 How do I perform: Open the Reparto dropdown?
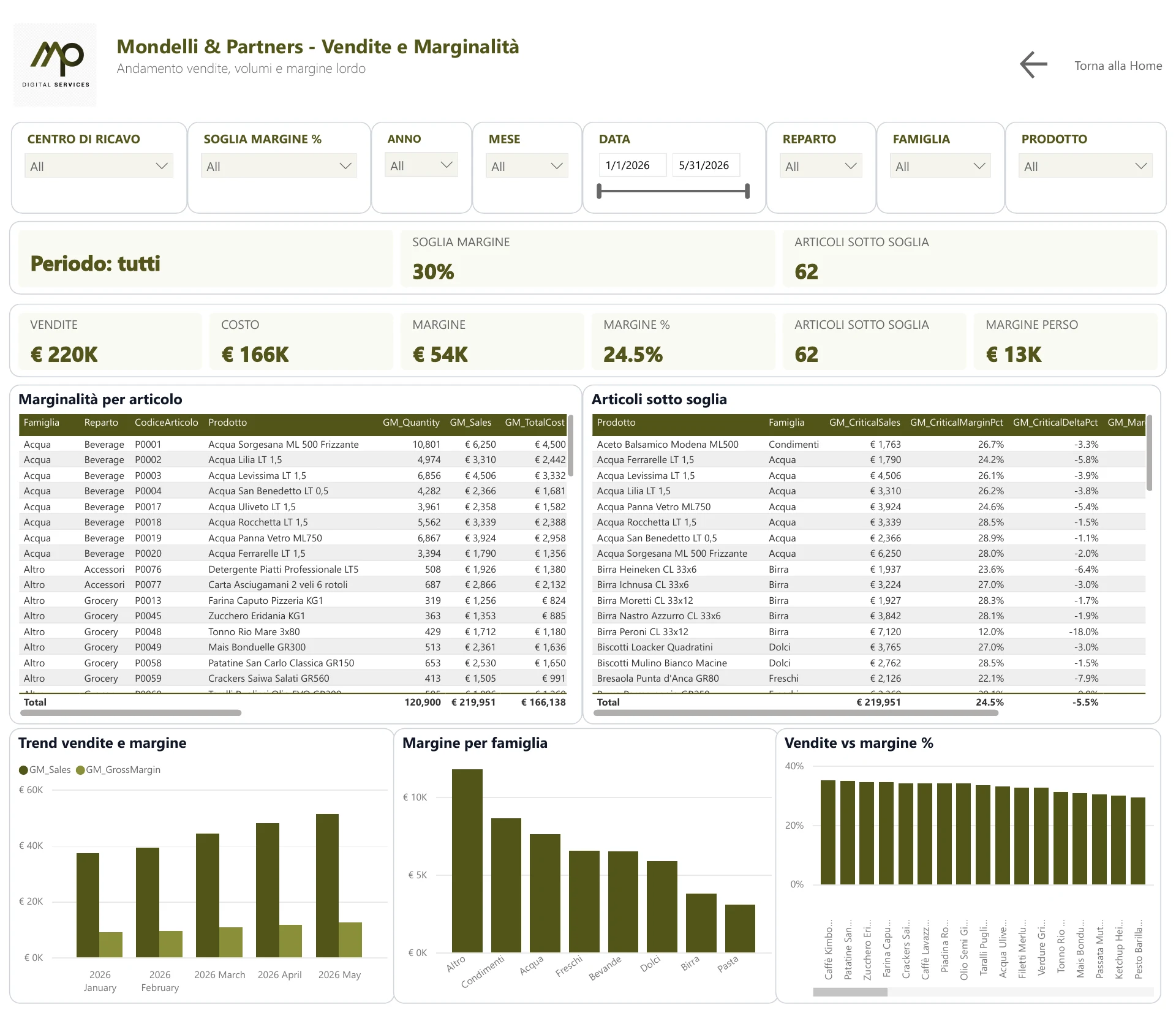821,166
